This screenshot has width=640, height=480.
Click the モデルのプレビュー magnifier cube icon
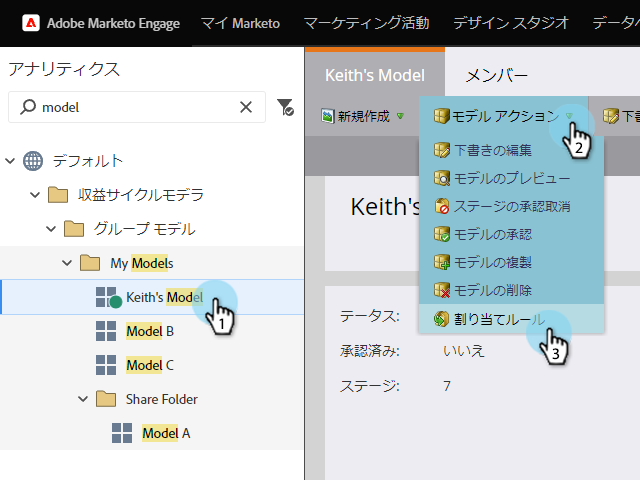pyautogui.click(x=442, y=178)
